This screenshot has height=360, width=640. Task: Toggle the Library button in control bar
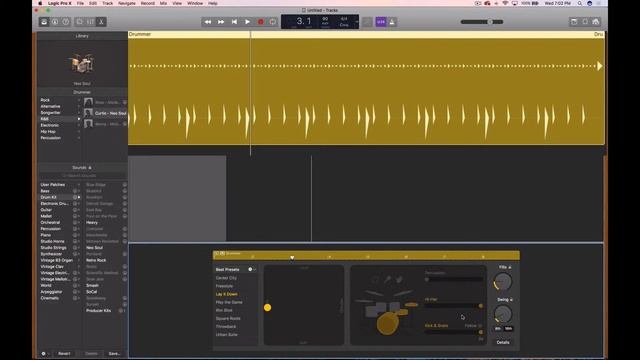point(44,22)
